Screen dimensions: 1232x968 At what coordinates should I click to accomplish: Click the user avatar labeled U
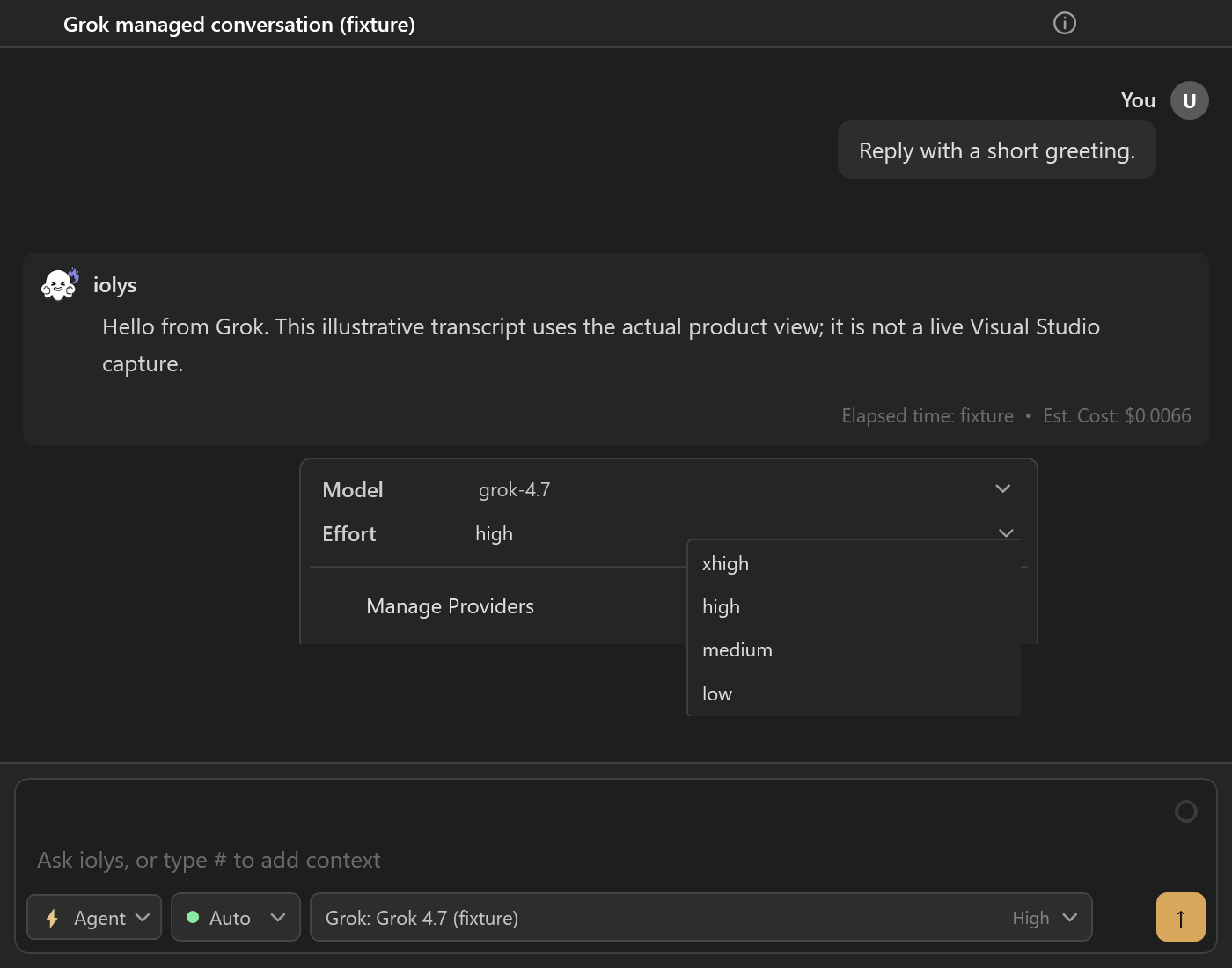click(1190, 100)
